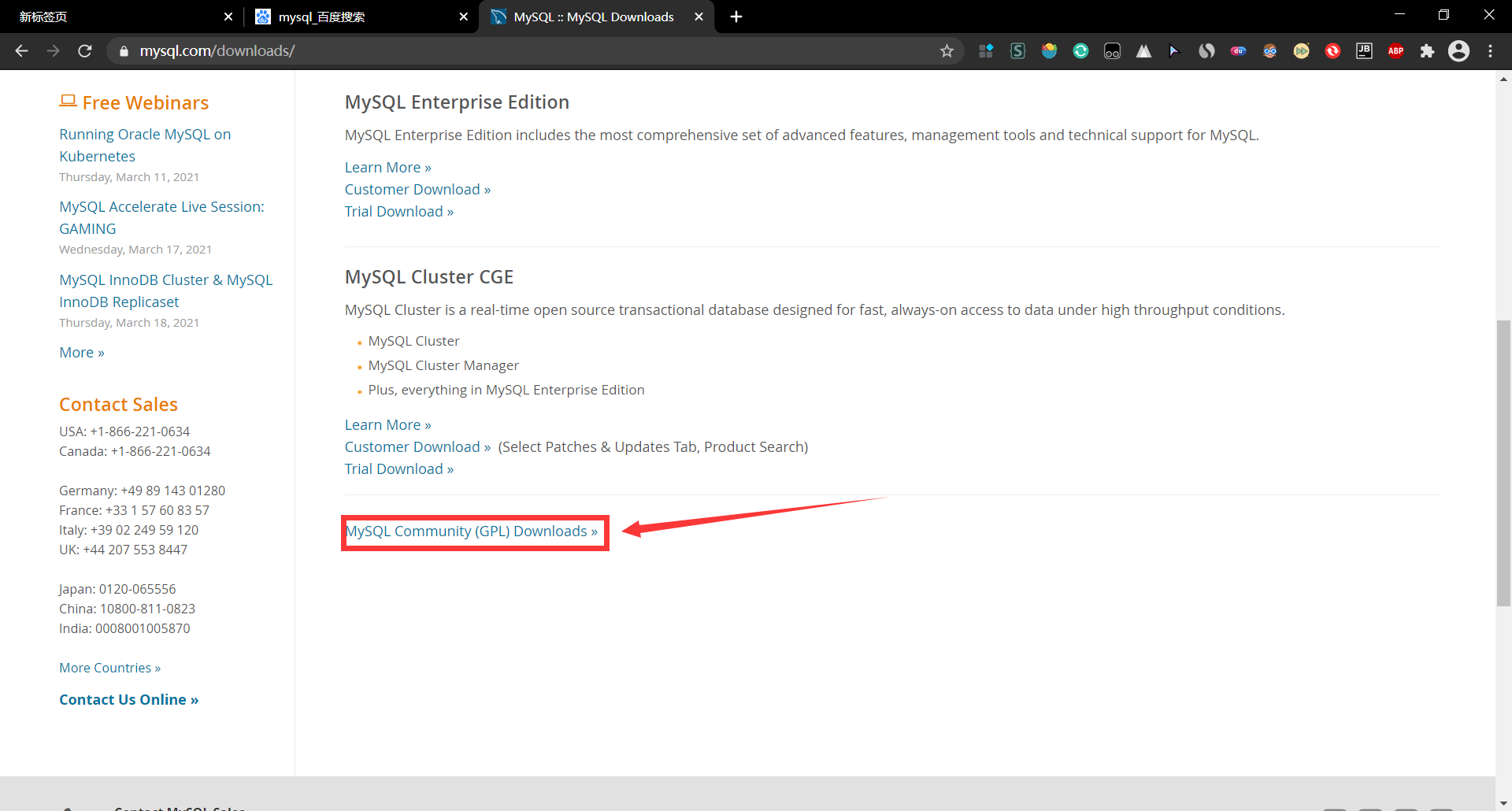Open Chrome's three-dot menu
The image size is (1512, 811).
click(1490, 51)
